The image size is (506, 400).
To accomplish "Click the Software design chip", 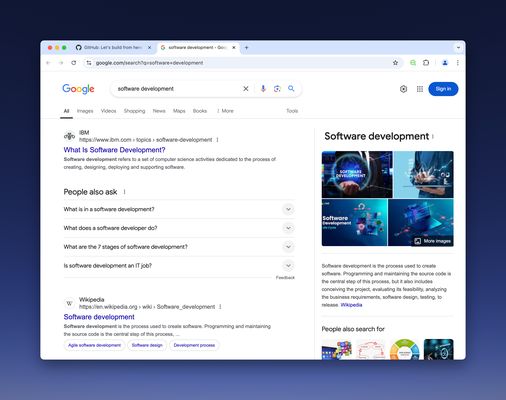I will 147,345.
